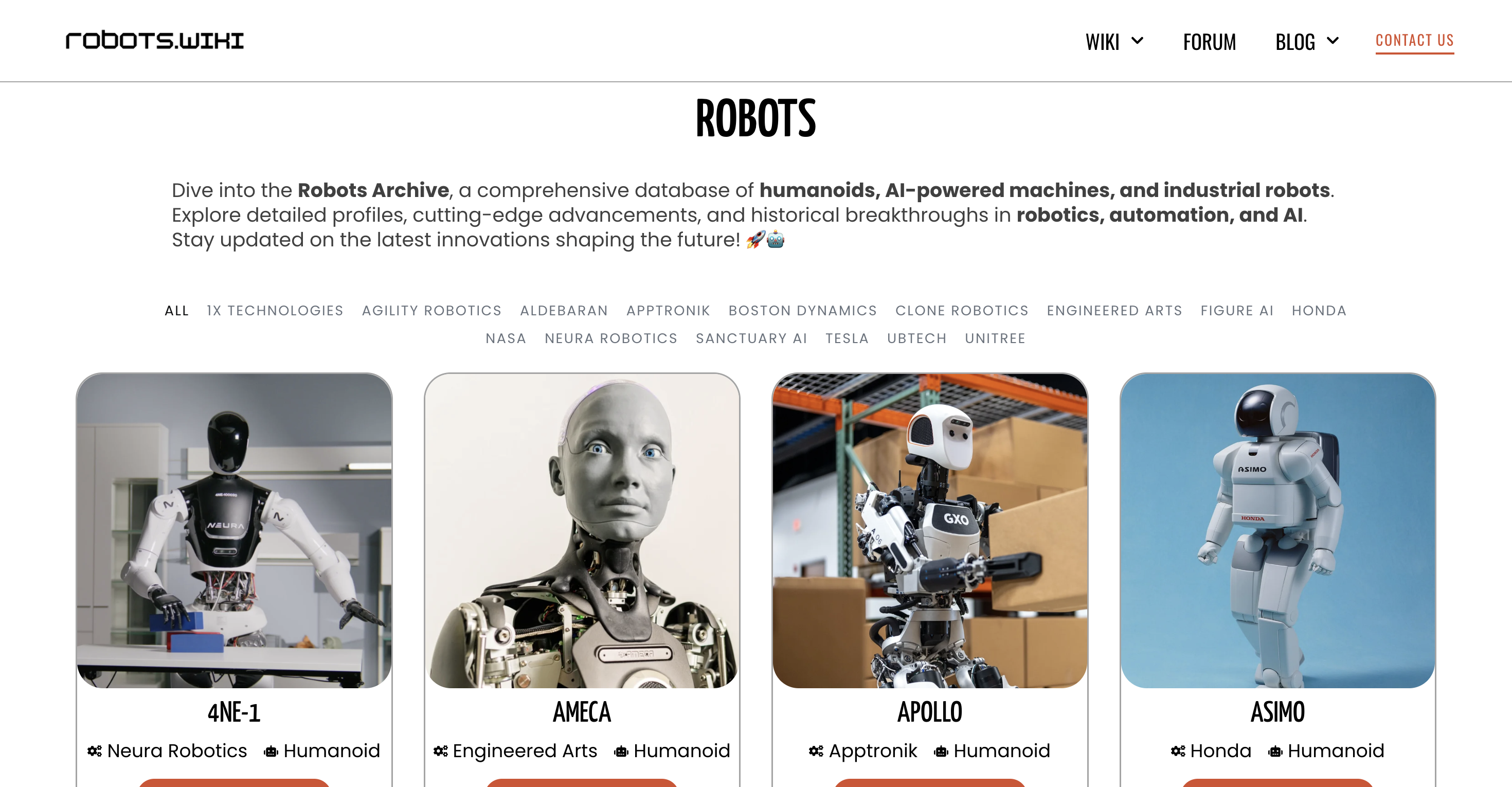Image resolution: width=1512 pixels, height=787 pixels.
Task: Click the robot icon beside 4NE-1 Humanoid
Action: [271, 751]
